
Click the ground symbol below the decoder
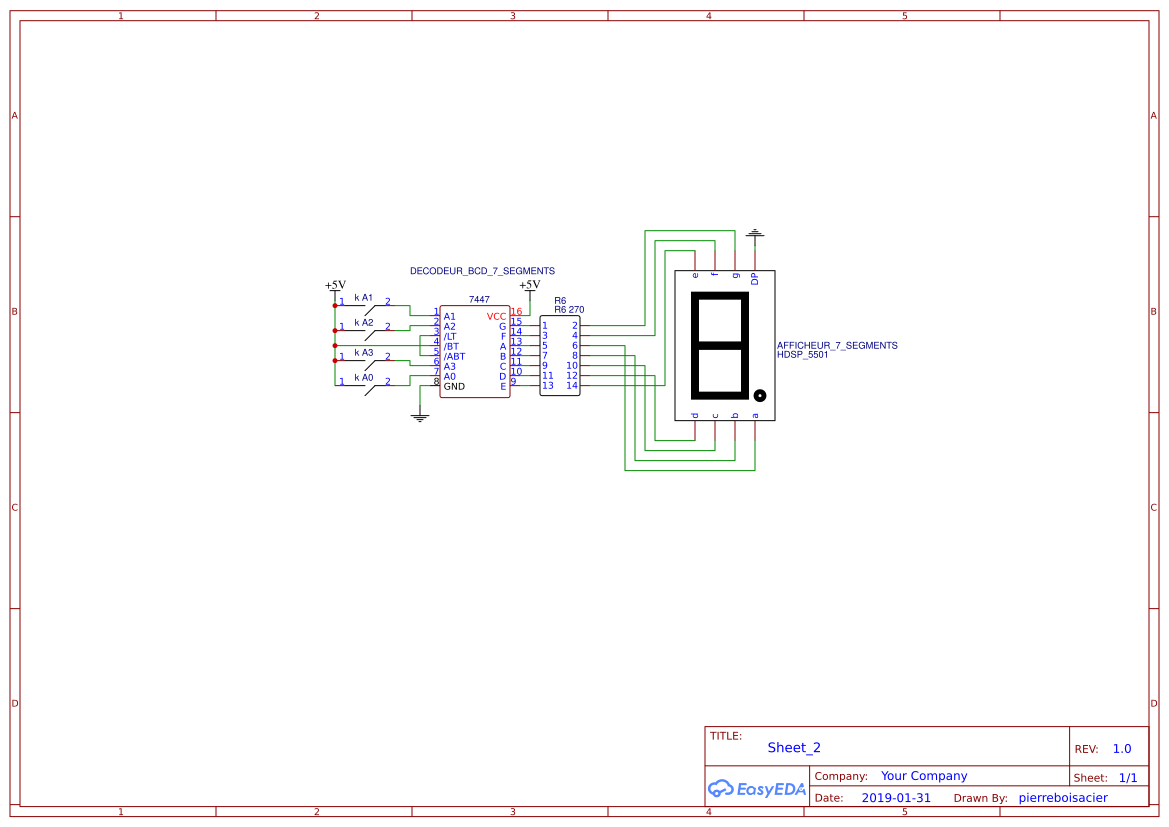pyautogui.click(x=420, y=416)
